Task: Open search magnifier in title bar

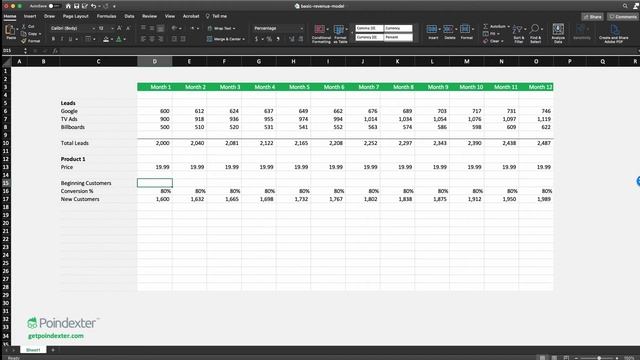Action: [x=625, y=6]
